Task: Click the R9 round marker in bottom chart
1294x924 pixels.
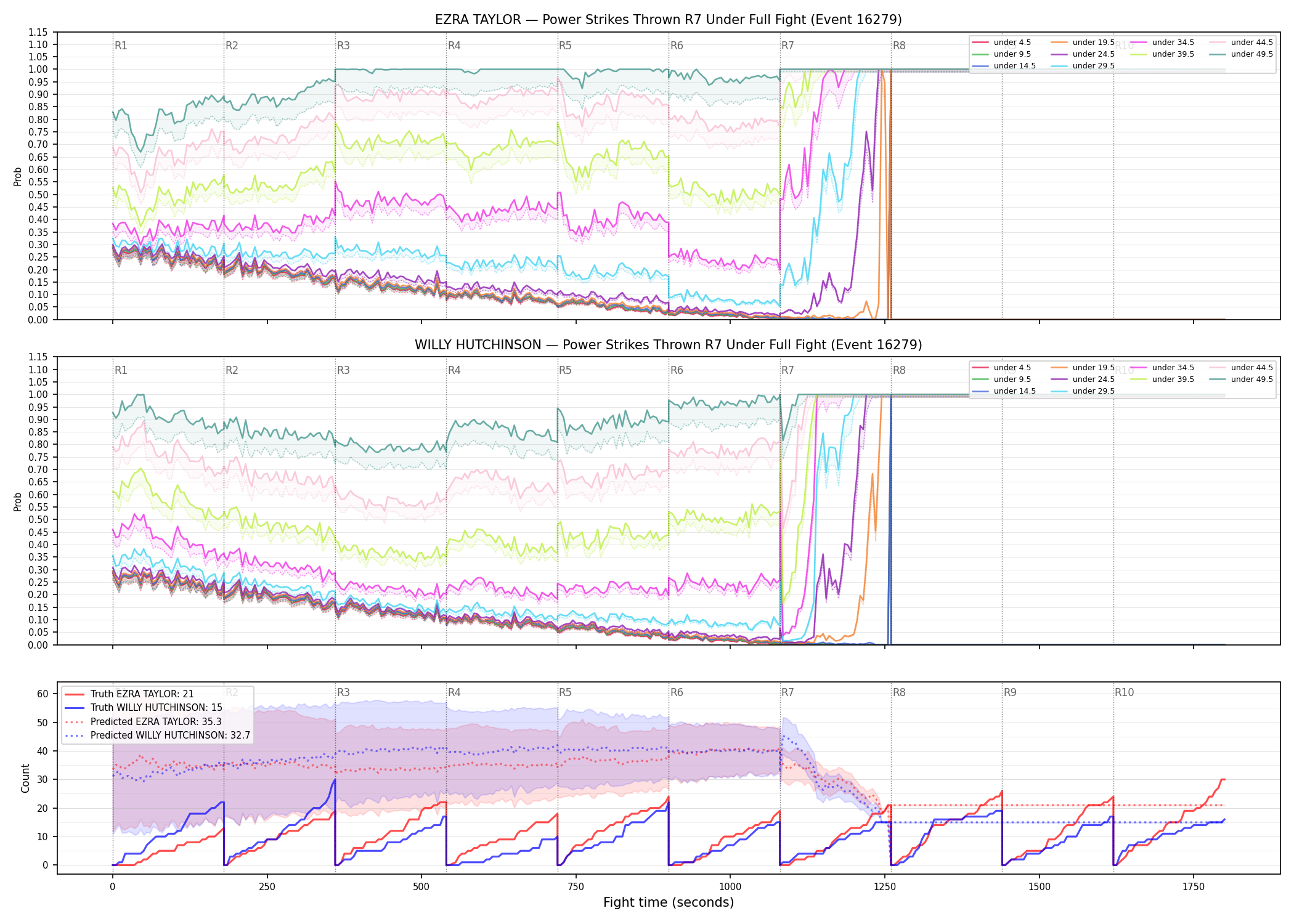Action: (1010, 692)
